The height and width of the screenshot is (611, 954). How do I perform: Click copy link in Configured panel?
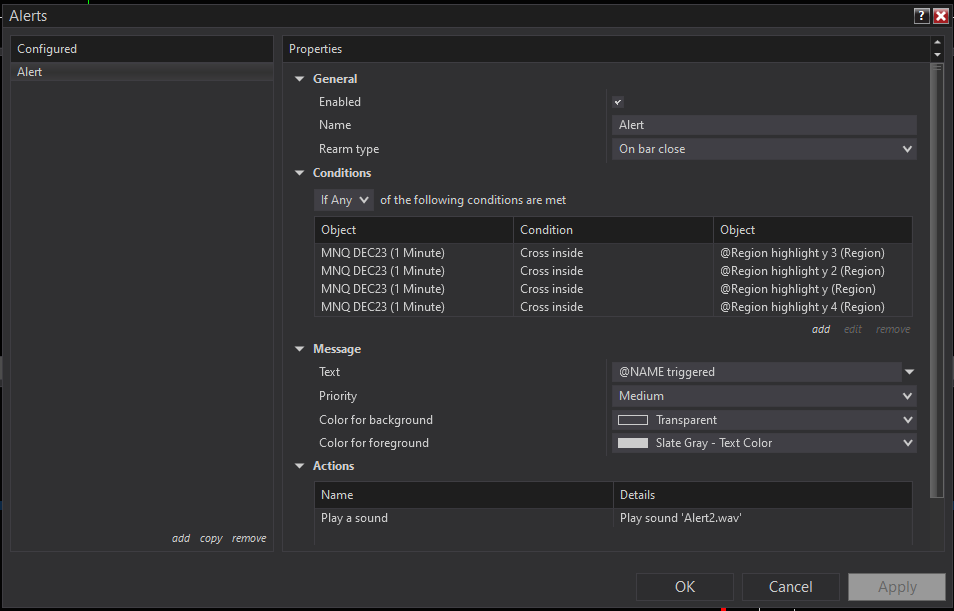211,538
